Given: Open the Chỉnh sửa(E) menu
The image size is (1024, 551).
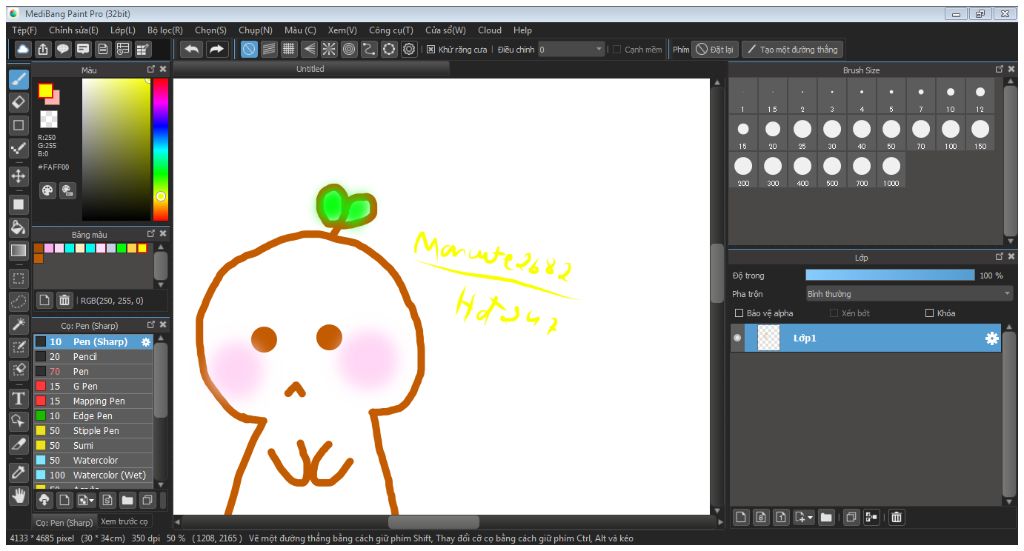Looking at the screenshot, I should [73, 30].
